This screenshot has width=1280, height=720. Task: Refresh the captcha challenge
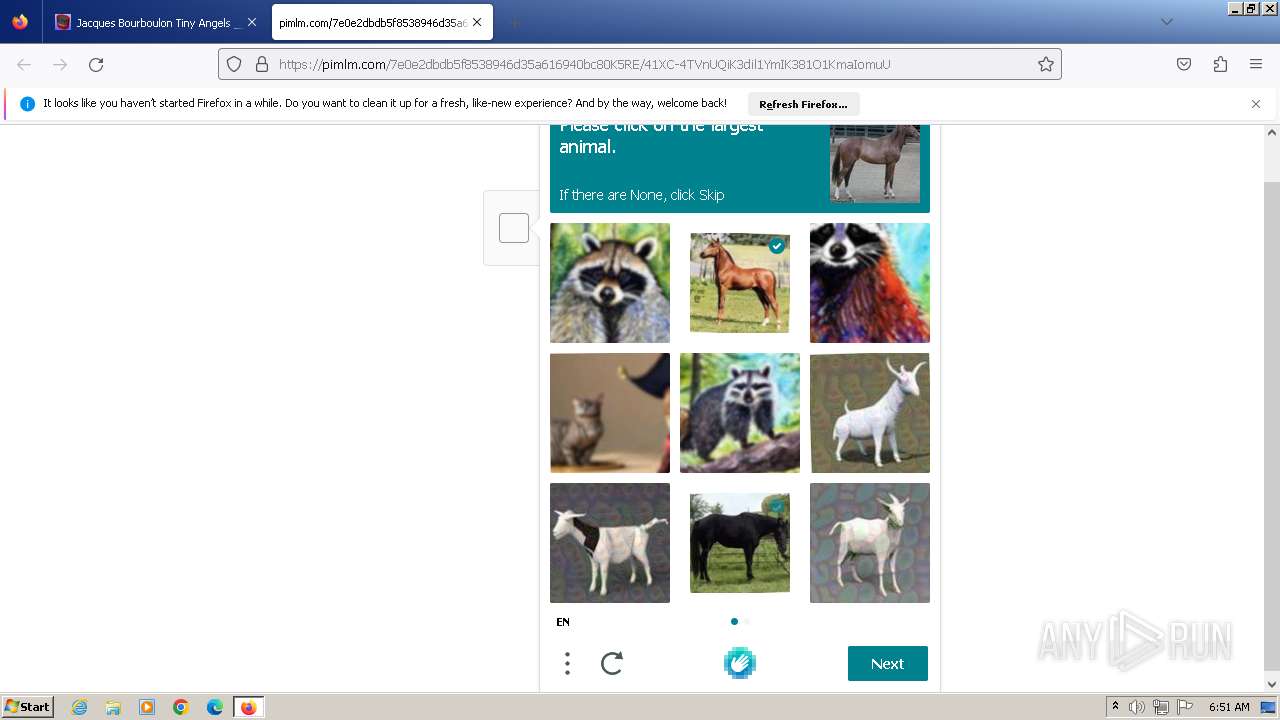pos(612,663)
